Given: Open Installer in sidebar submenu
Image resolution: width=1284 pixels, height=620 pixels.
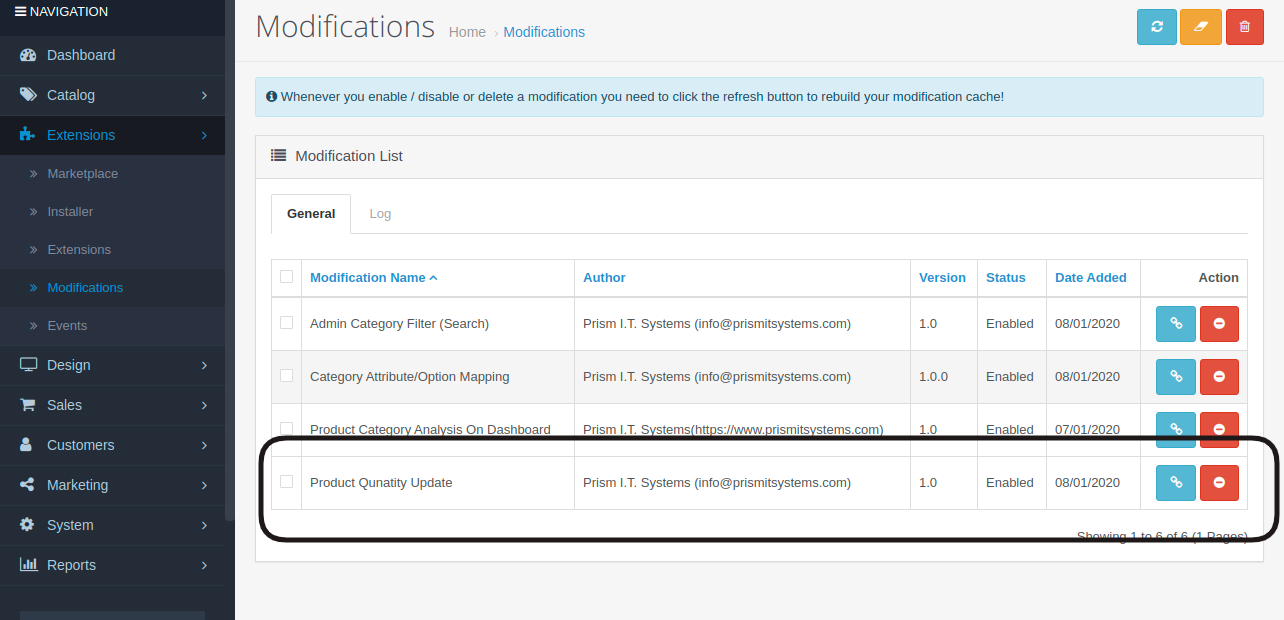Looking at the screenshot, I should point(70,212).
